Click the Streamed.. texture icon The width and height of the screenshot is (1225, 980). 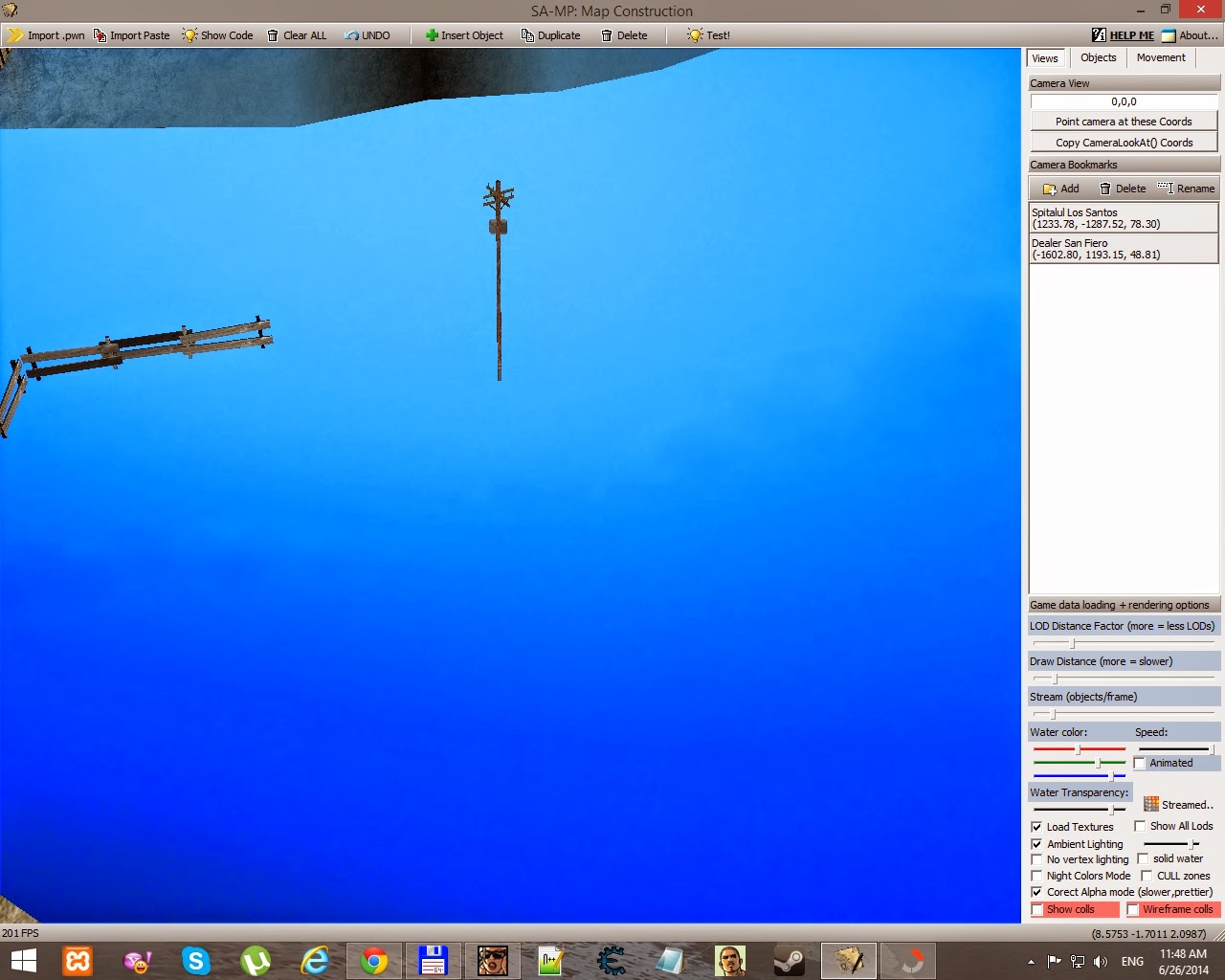pos(1151,804)
